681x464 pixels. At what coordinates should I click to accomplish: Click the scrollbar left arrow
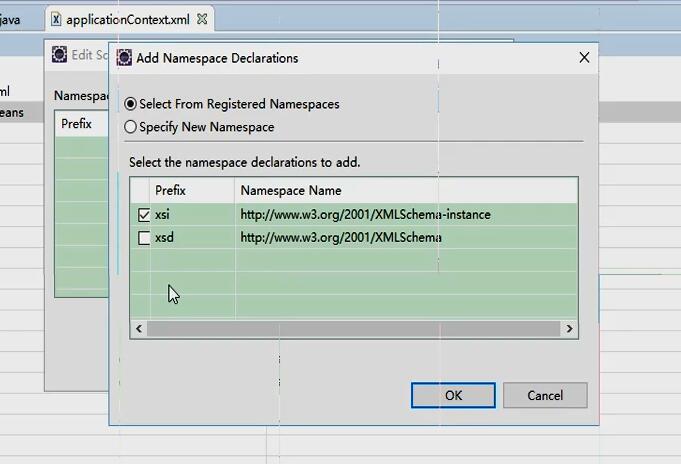point(139,328)
